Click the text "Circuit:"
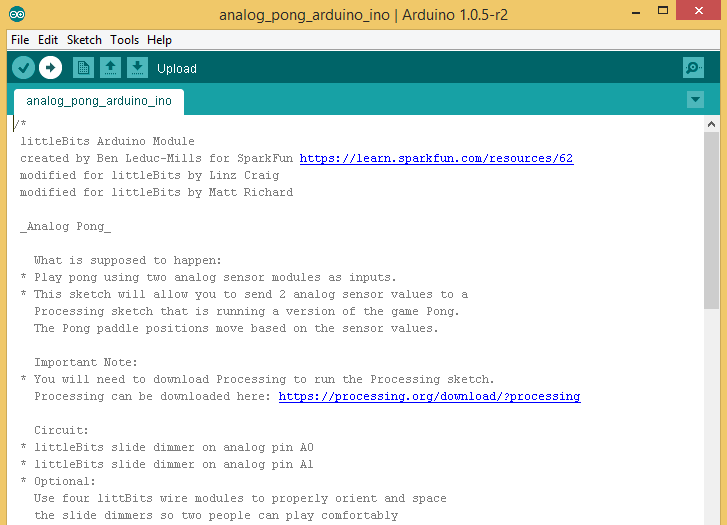The image size is (727, 525). 61,430
